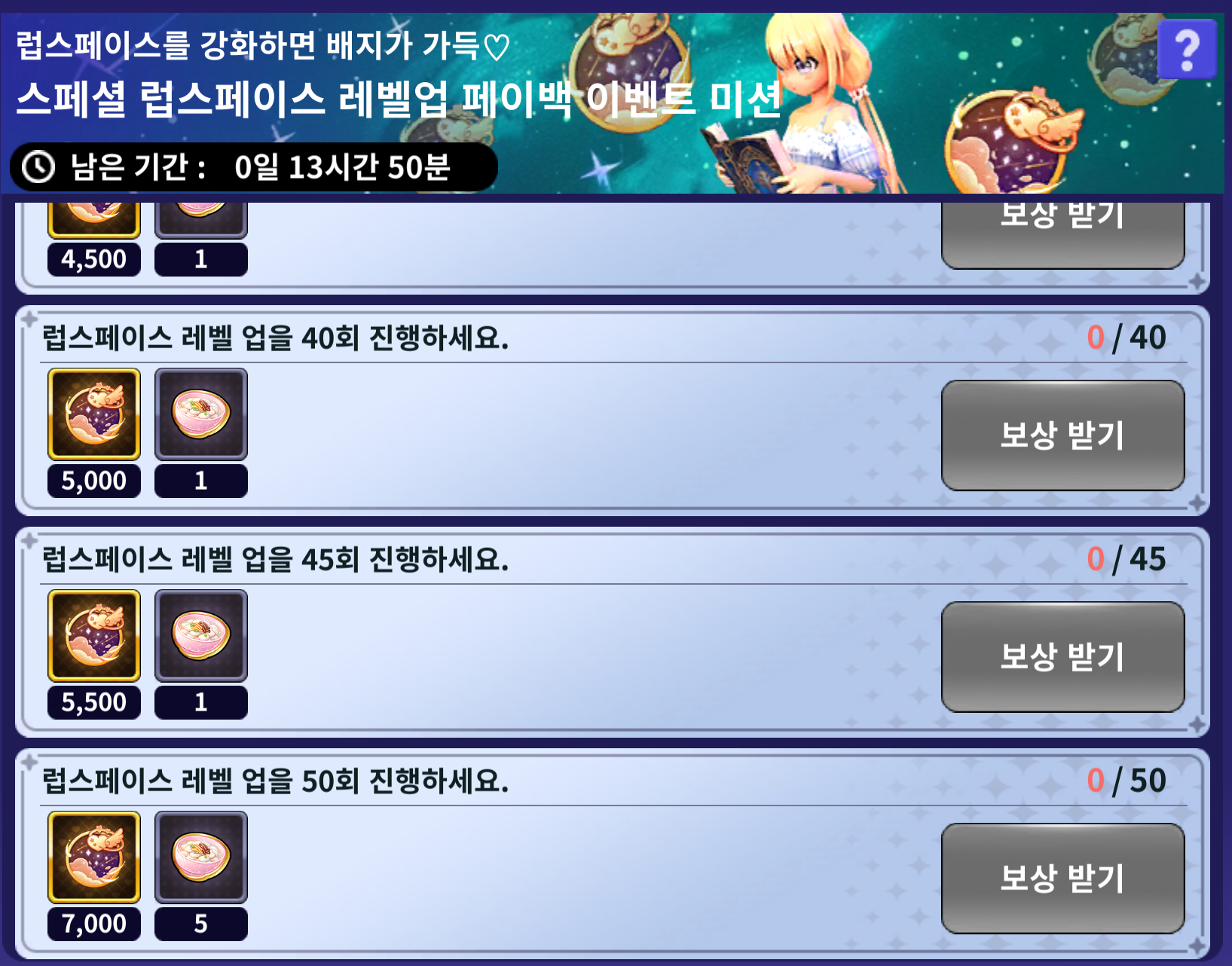
Task: Tap the badge reward icon for 50회 mission
Action: pyautogui.click(x=94, y=857)
